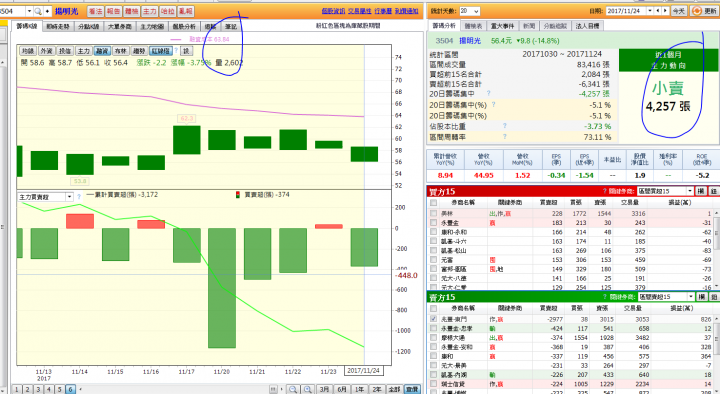Click the 賣方15 list vertical scrollbar
This screenshot has height=394, width=720.
point(716,354)
